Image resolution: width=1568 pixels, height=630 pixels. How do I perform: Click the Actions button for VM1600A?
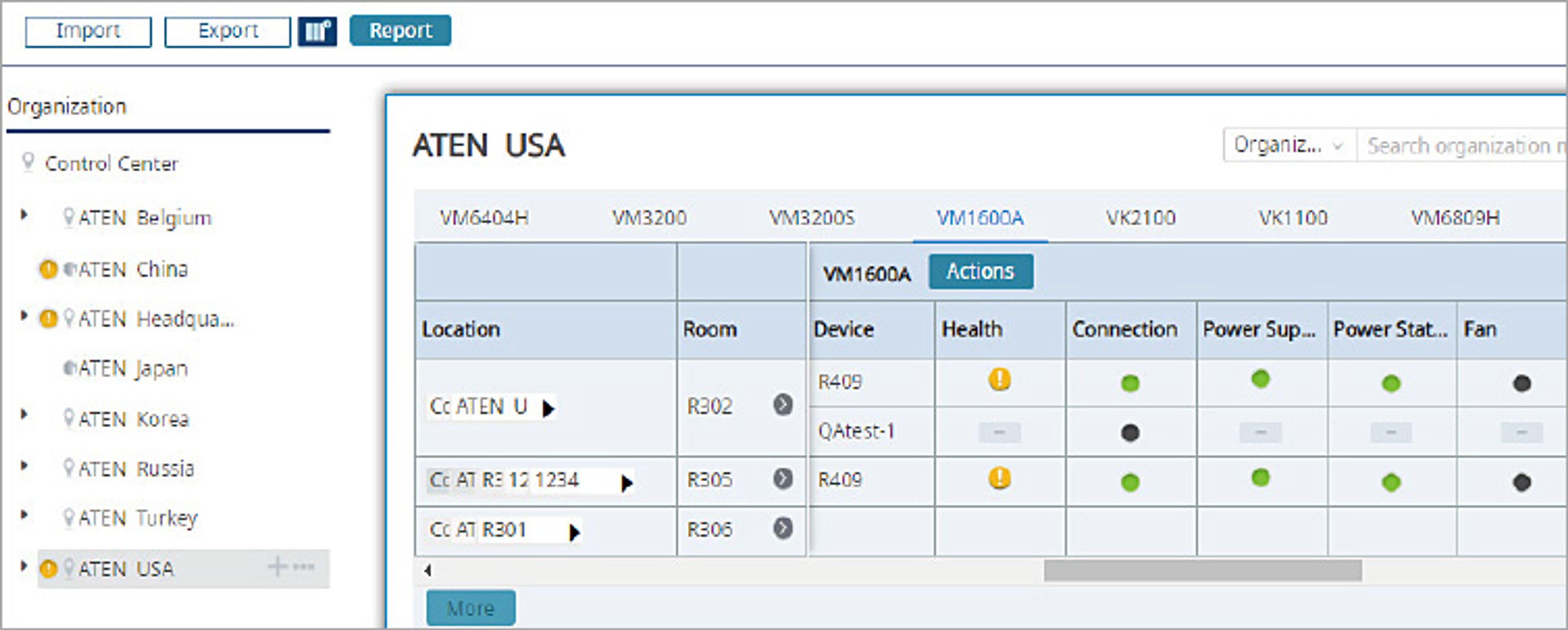[x=980, y=272]
